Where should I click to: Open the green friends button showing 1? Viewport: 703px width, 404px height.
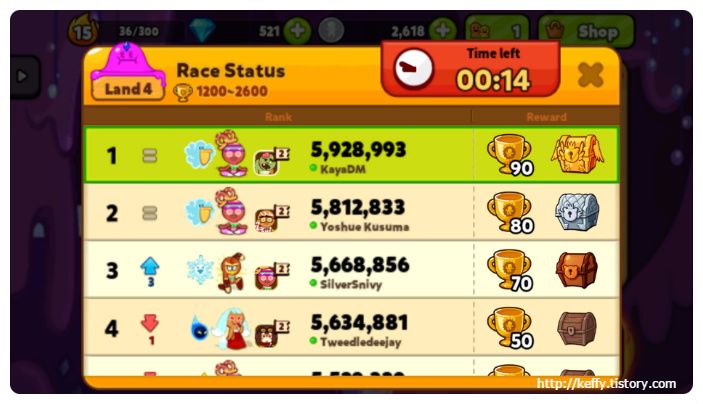coord(497,31)
